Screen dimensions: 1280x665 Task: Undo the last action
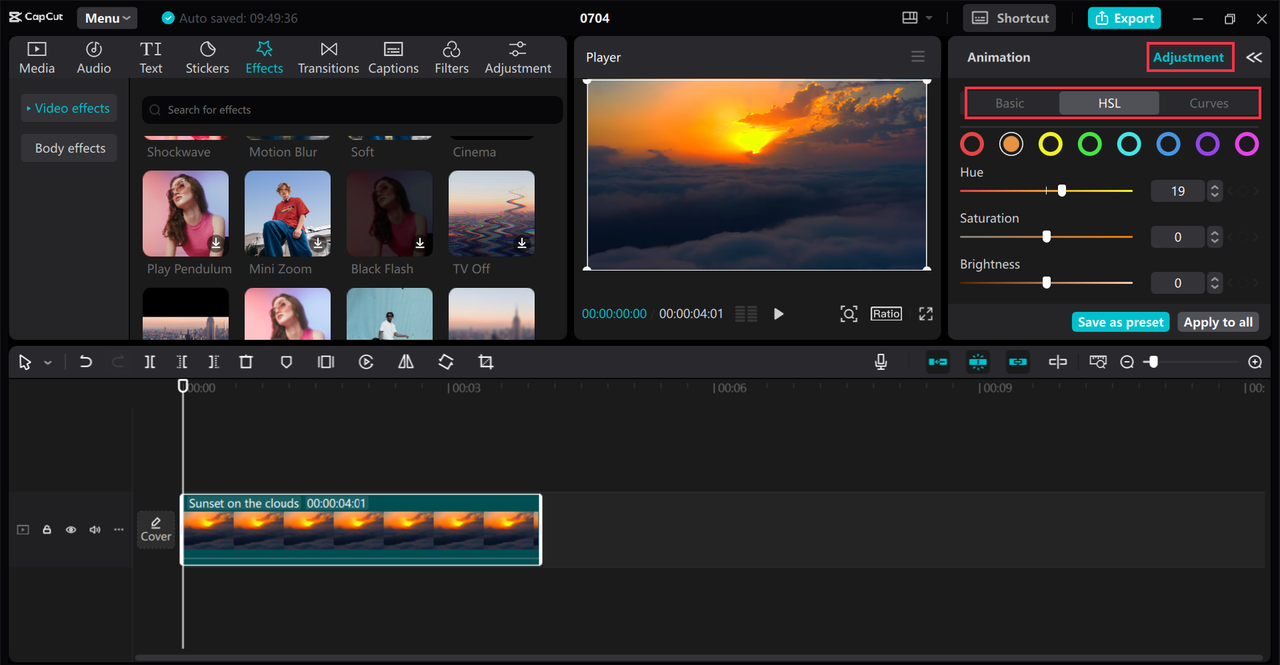86,362
